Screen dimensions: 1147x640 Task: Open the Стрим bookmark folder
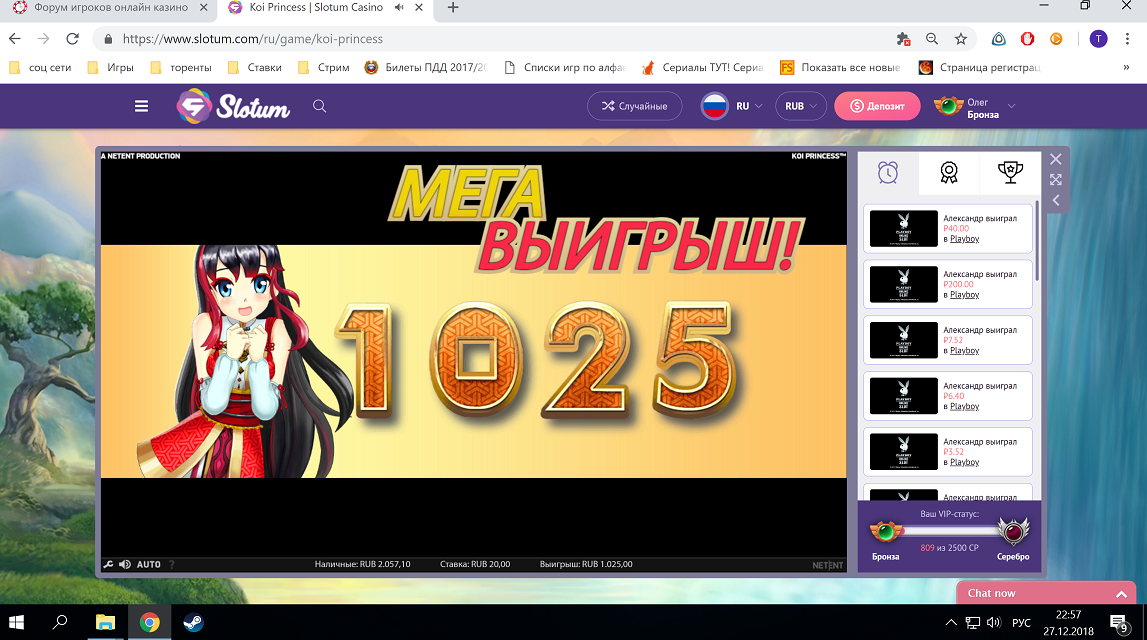(324, 67)
